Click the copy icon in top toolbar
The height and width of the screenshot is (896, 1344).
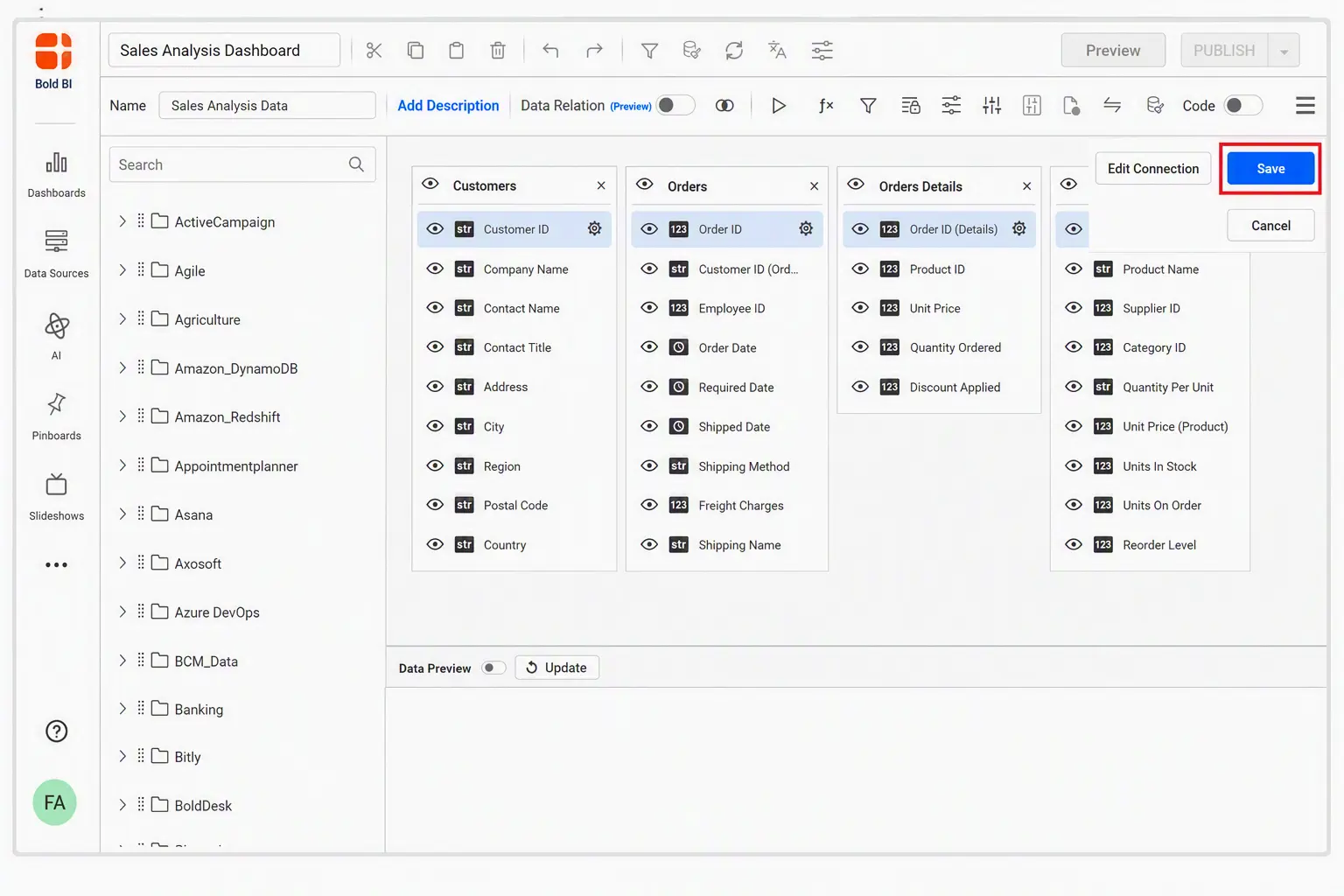(416, 51)
